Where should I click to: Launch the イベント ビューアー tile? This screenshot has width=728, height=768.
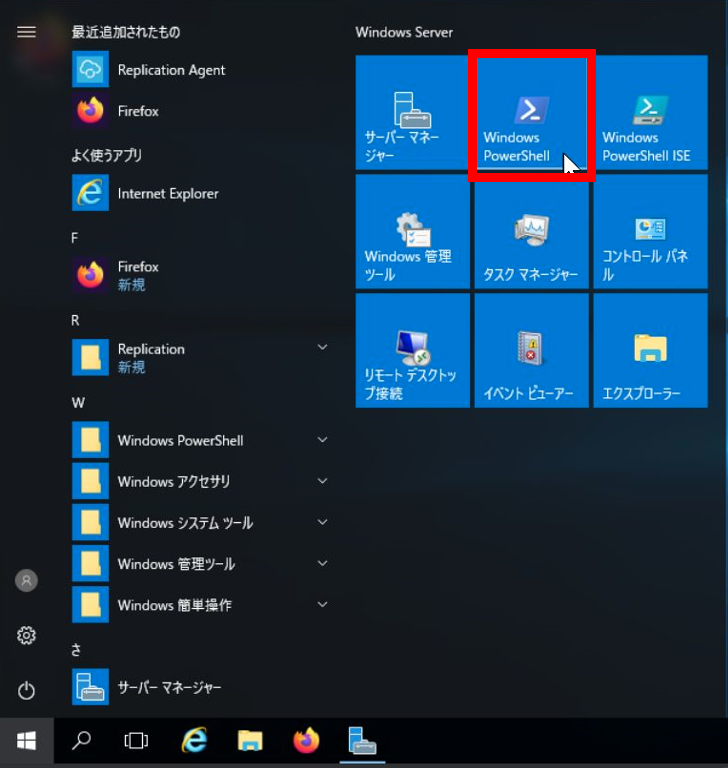pyautogui.click(x=532, y=351)
